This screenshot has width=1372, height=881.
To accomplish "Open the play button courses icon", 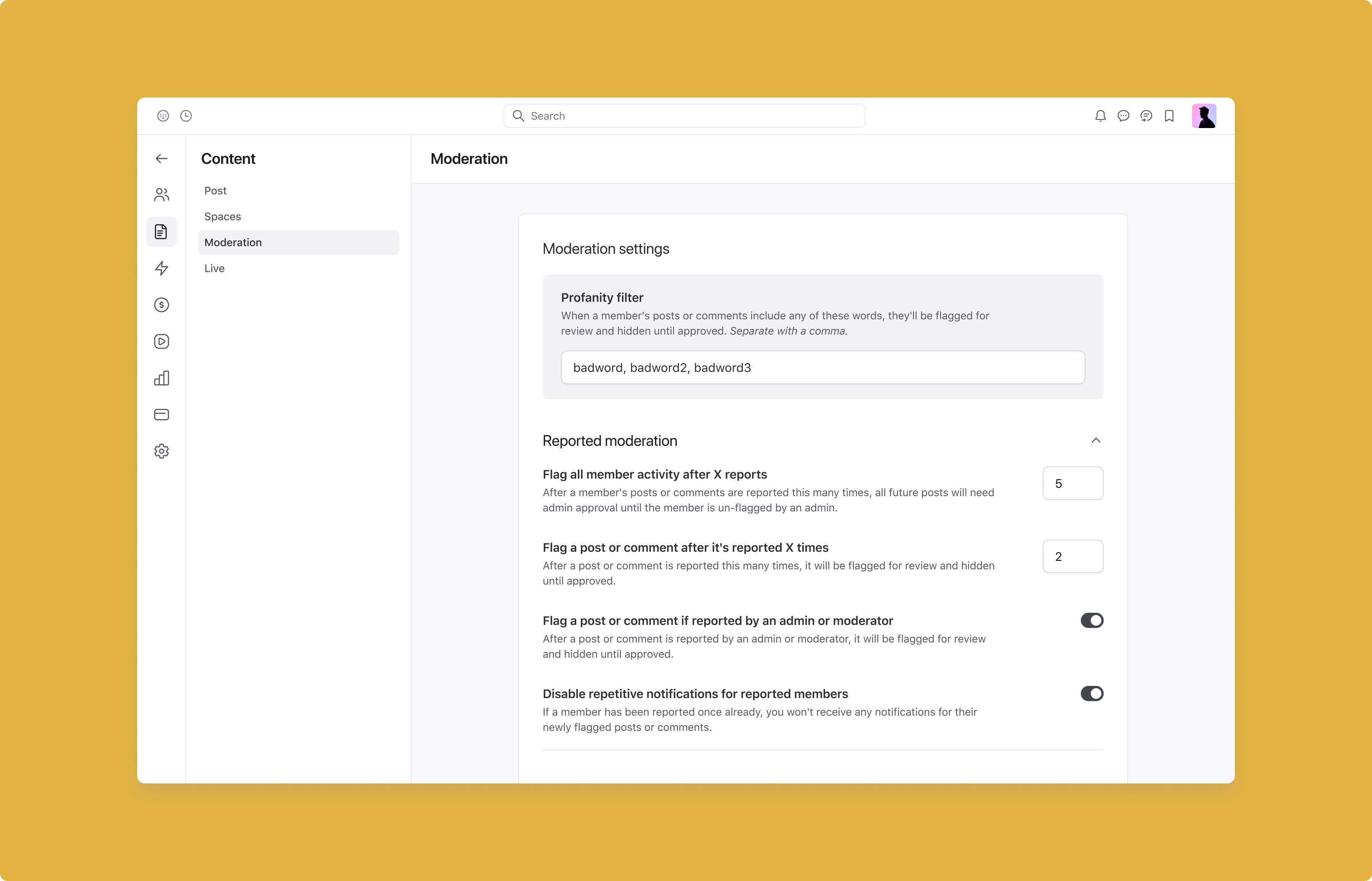I will click(161, 341).
